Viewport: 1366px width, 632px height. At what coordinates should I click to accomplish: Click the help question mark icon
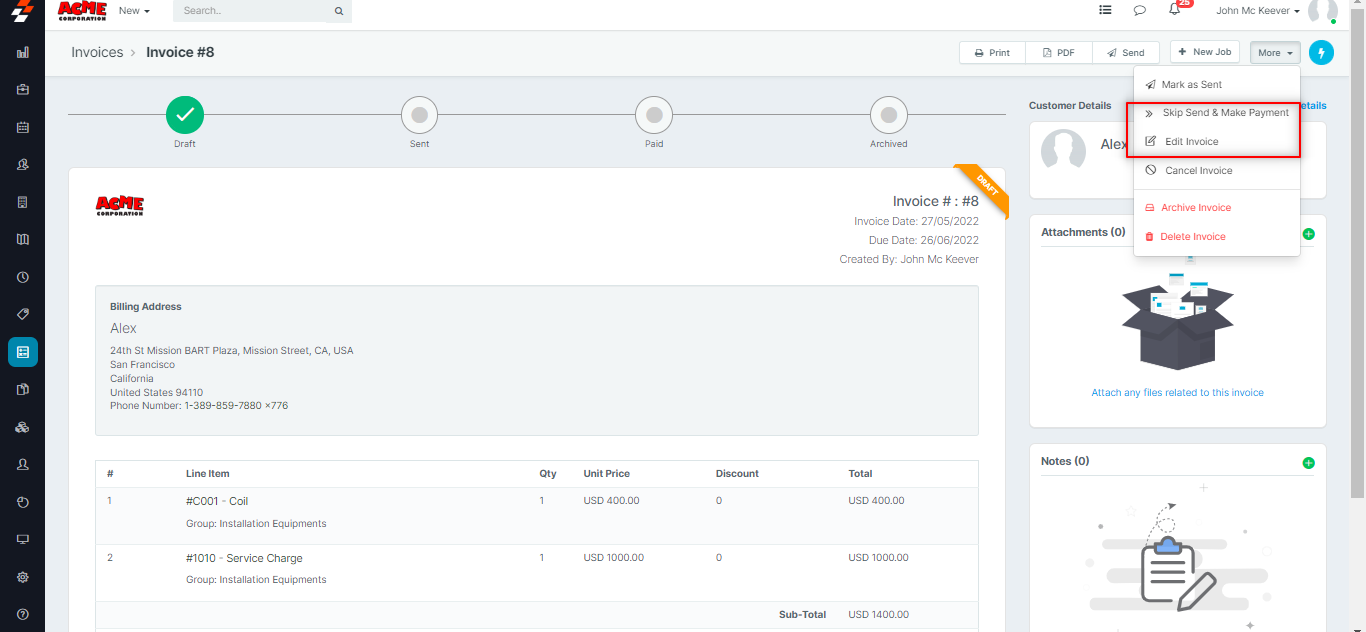22,614
